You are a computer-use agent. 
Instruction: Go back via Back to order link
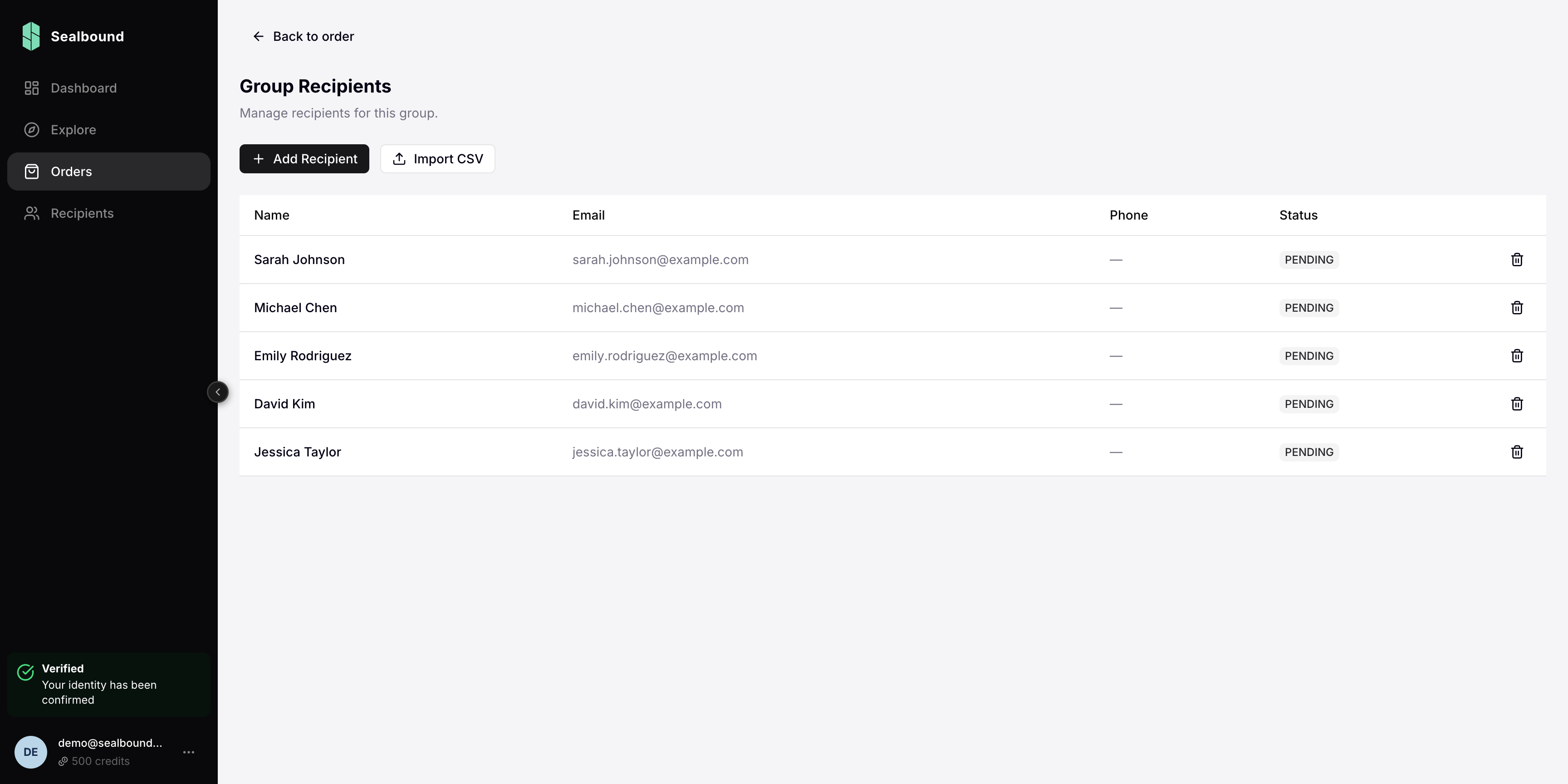(303, 36)
